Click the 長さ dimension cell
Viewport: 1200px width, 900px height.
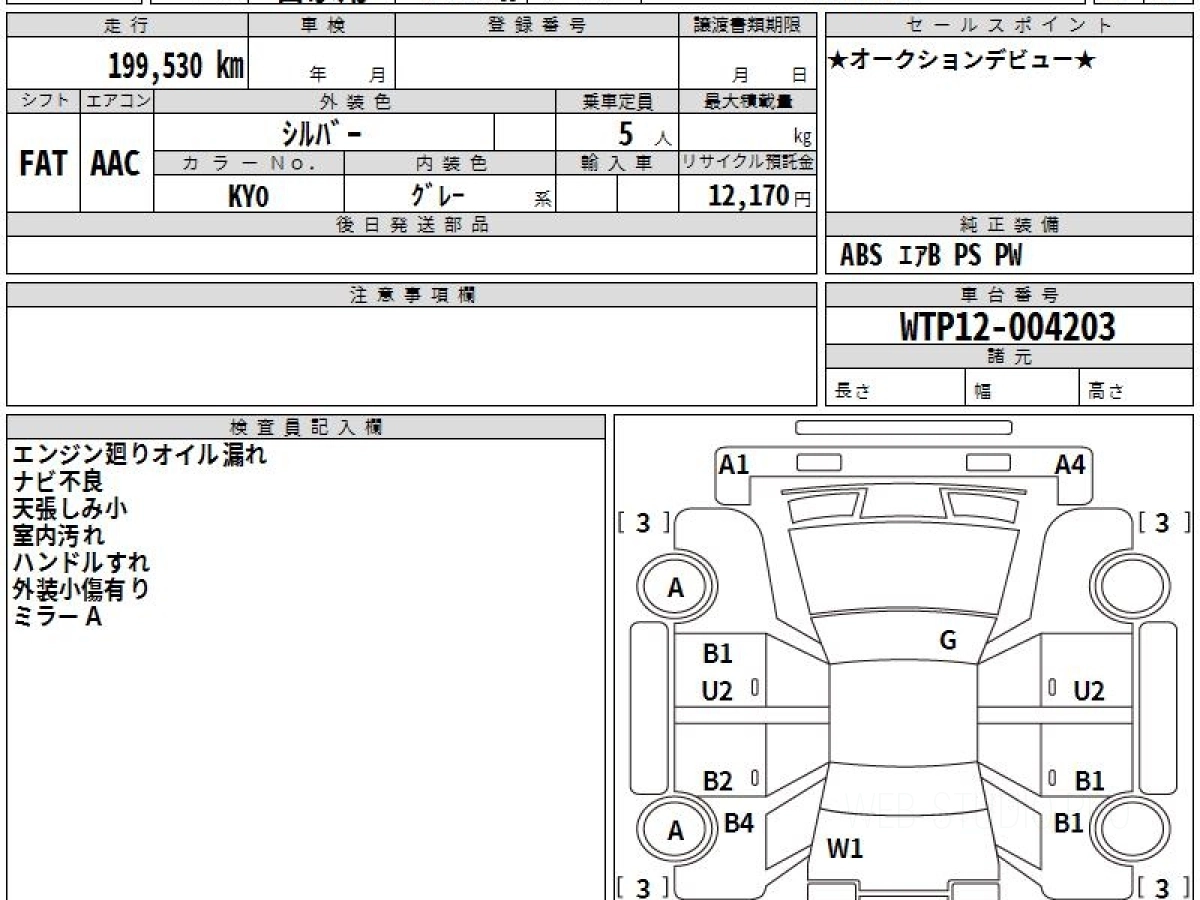pos(895,388)
